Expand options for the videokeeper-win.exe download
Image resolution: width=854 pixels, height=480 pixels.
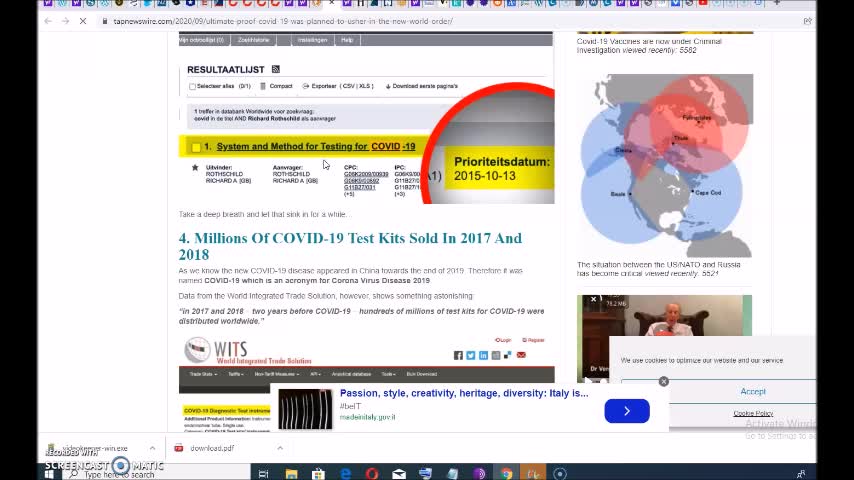click(152, 448)
